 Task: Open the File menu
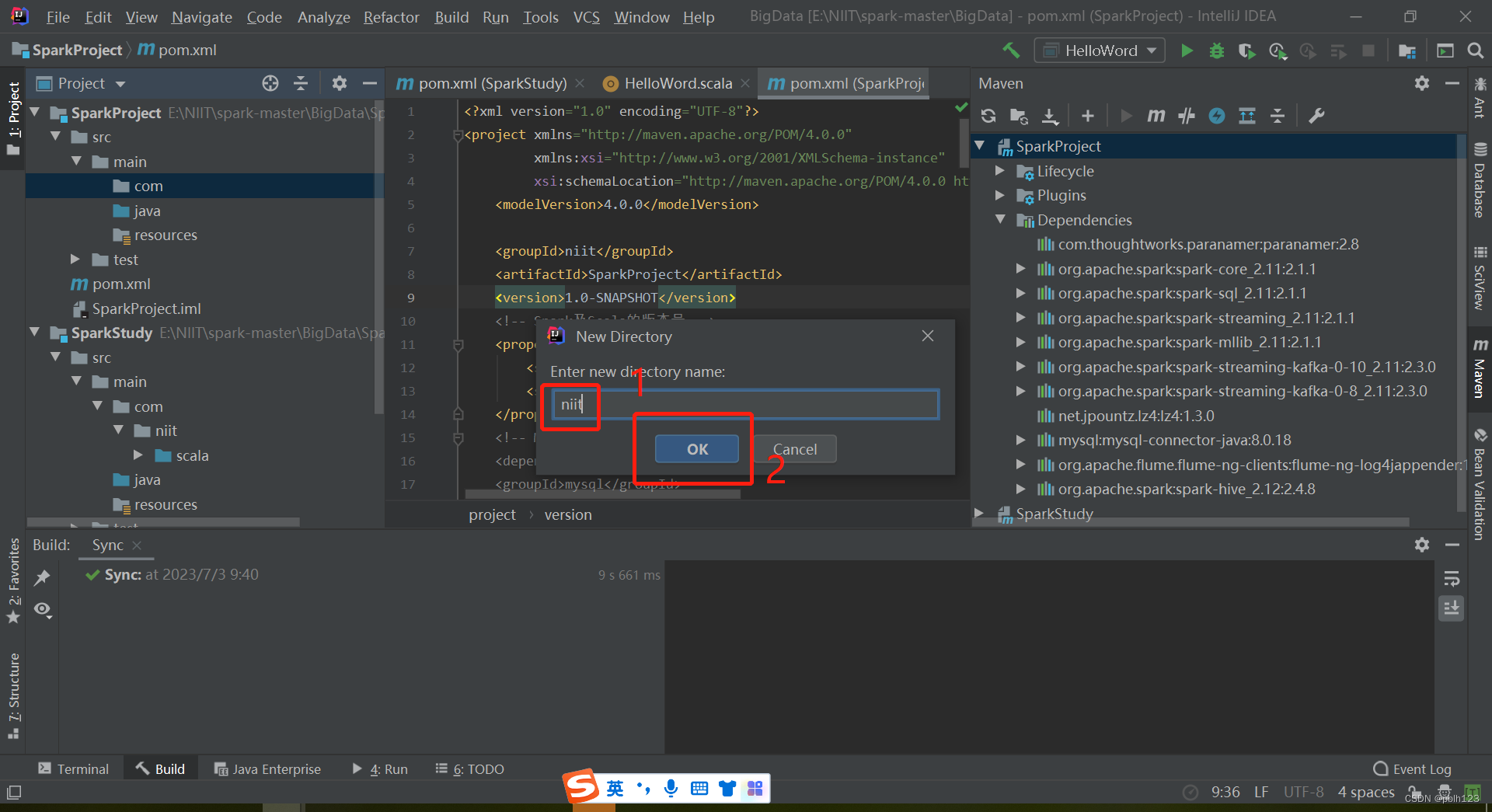click(x=58, y=17)
